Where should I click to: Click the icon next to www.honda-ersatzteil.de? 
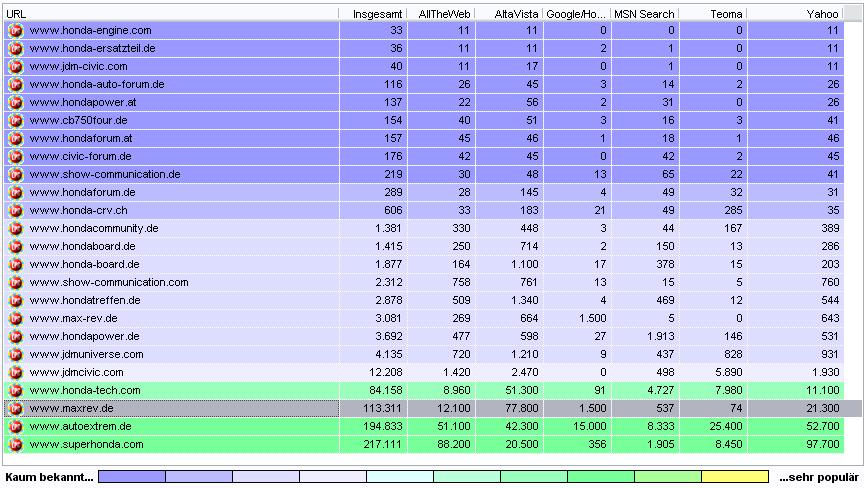tap(15, 49)
